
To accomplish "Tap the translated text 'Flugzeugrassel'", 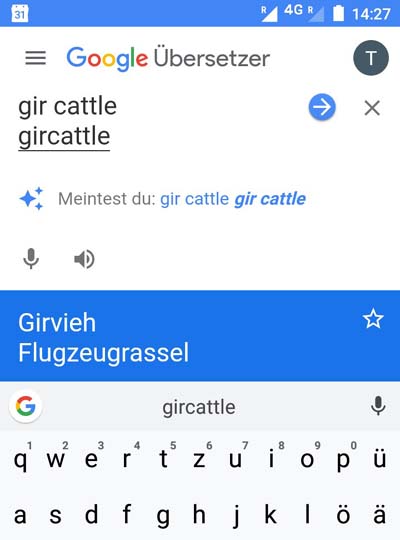I will (104, 353).
